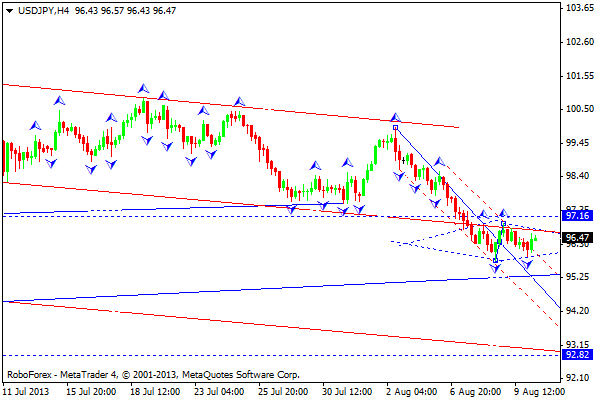Select the up fractal arrow above the 18 Jul high
Viewport: 600px width, 400px height.
point(145,90)
